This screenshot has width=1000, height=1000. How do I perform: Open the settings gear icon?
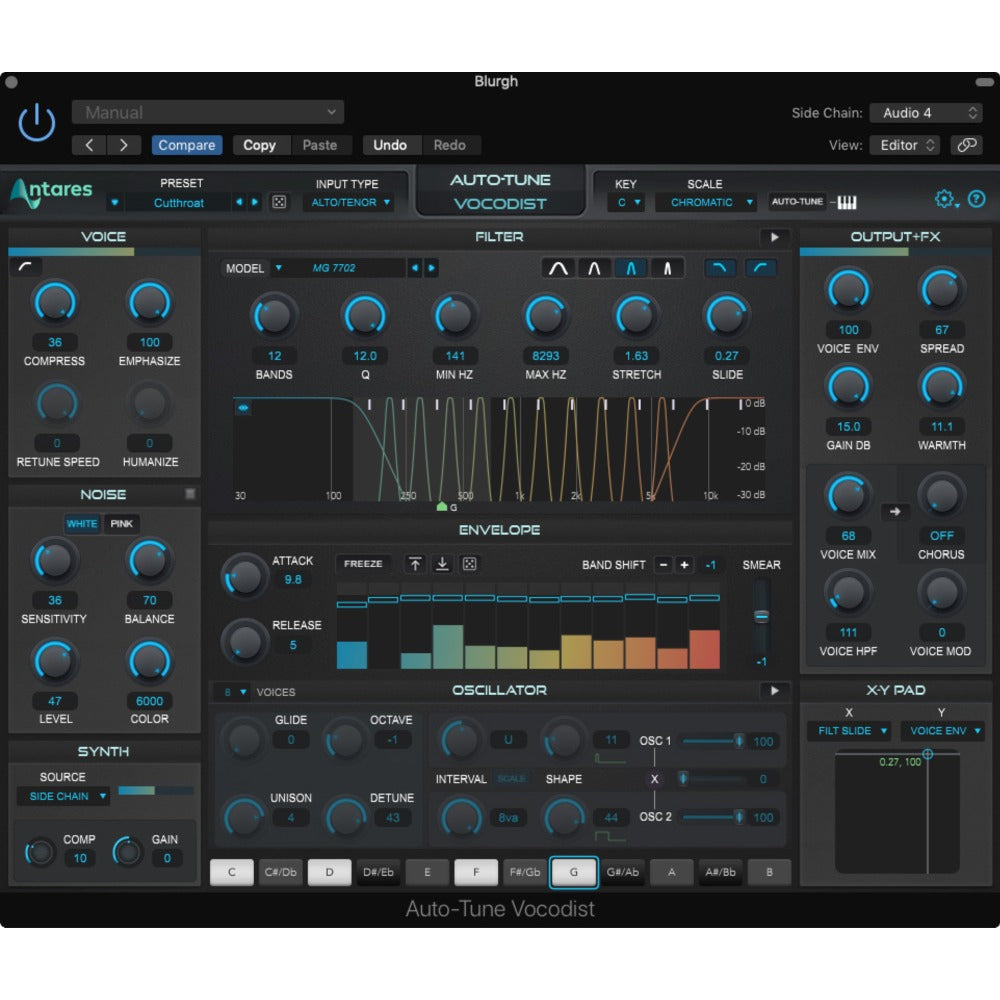point(944,199)
